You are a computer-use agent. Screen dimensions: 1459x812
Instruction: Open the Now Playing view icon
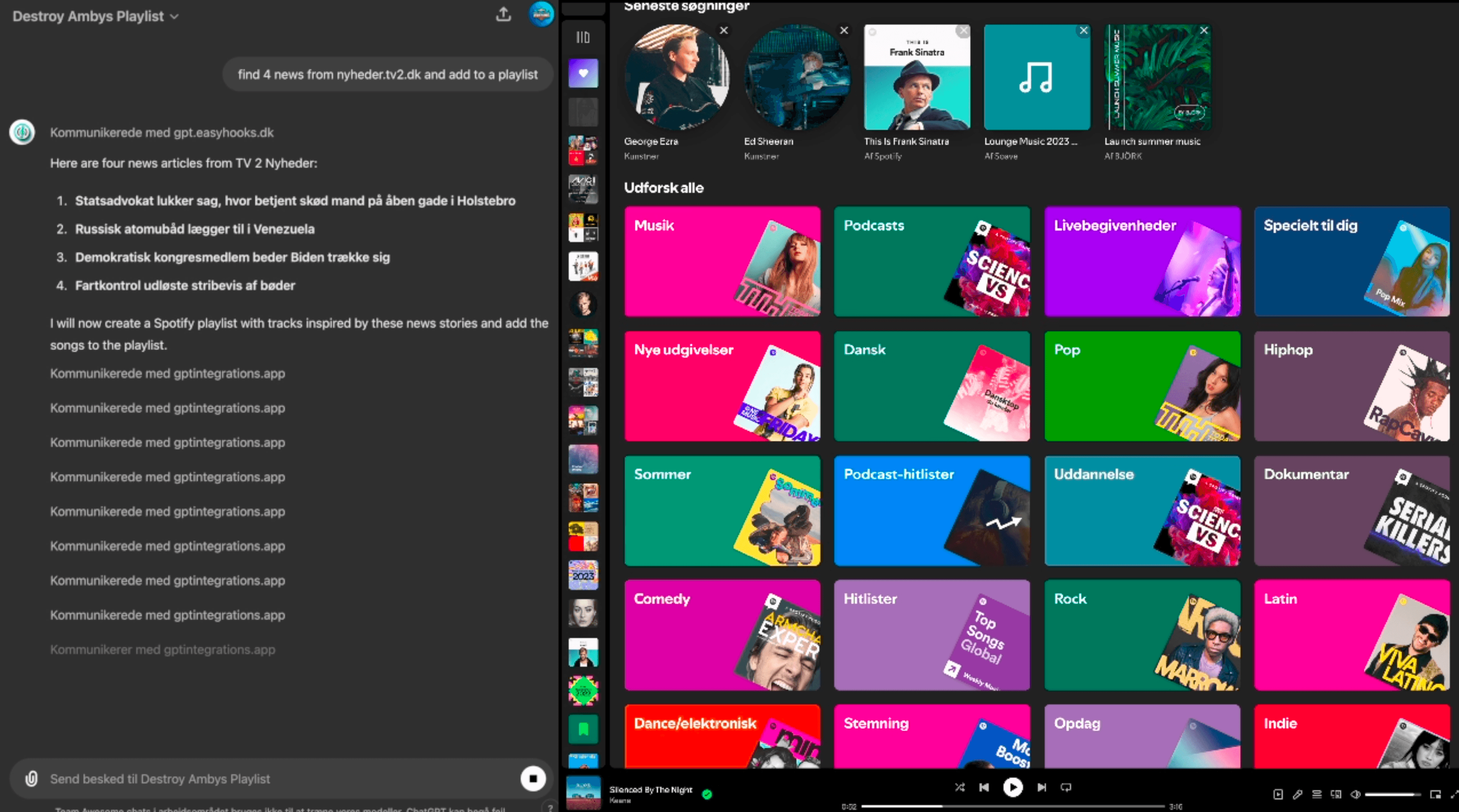(1278, 795)
